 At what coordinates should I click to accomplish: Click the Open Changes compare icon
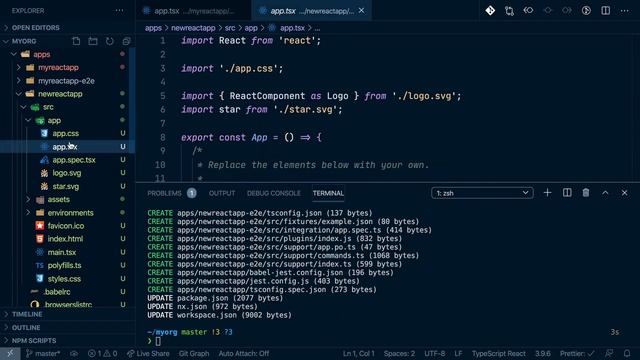509,11
